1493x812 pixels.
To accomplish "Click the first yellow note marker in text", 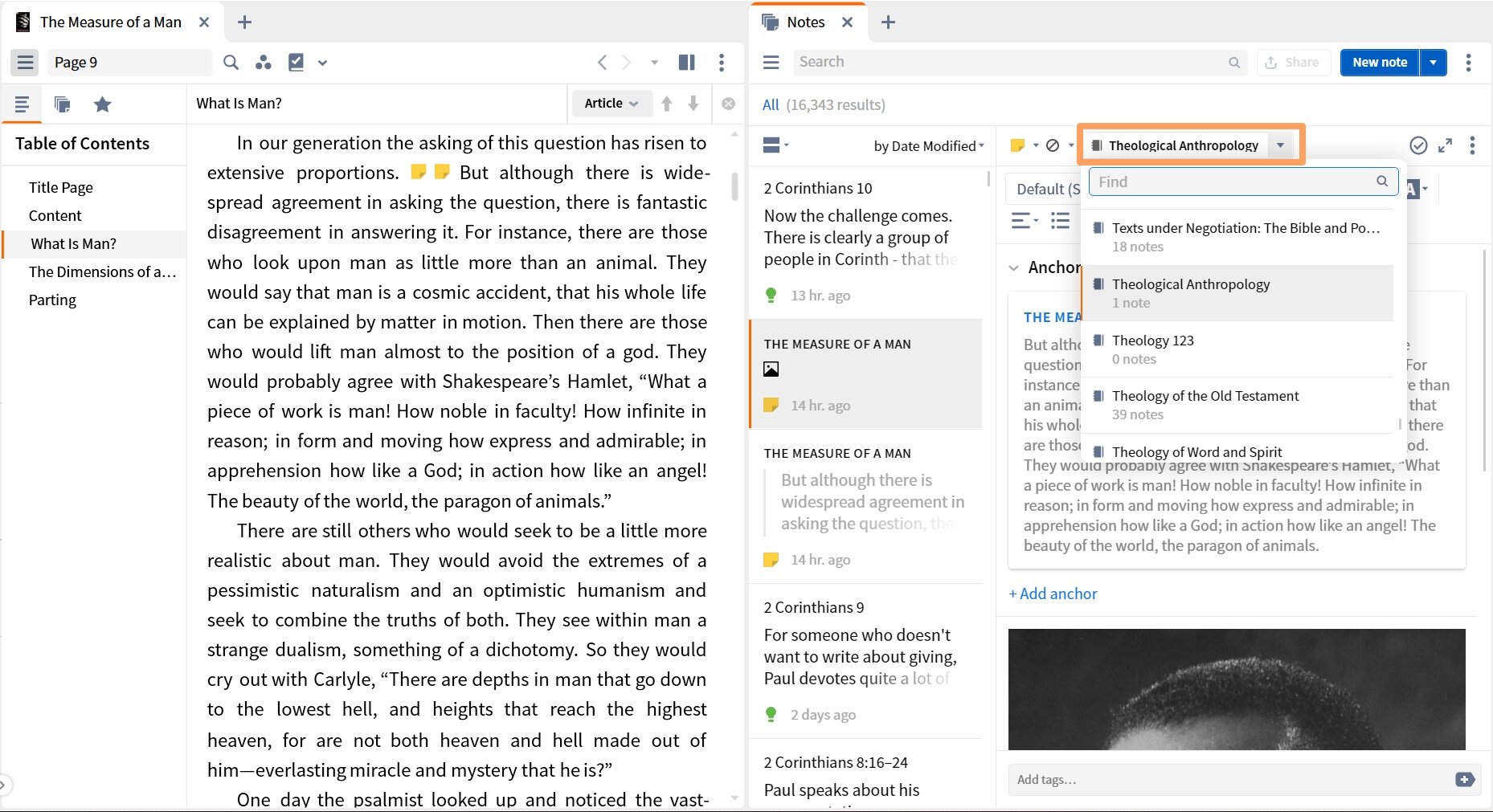I will click(x=418, y=171).
